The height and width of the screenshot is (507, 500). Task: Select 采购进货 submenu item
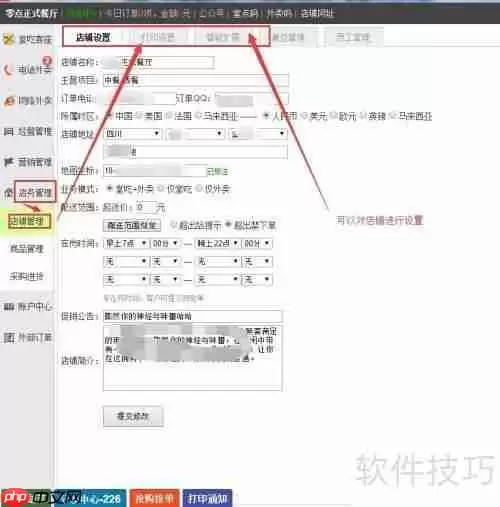pyautogui.click(x=26, y=276)
